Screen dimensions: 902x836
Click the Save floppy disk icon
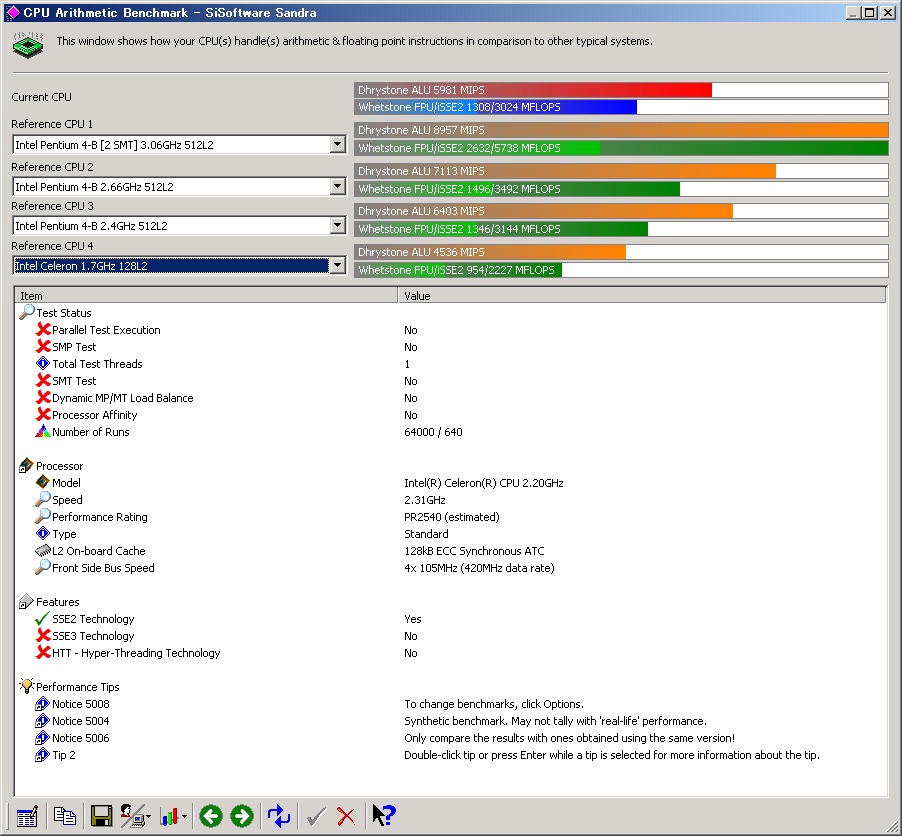tap(101, 816)
